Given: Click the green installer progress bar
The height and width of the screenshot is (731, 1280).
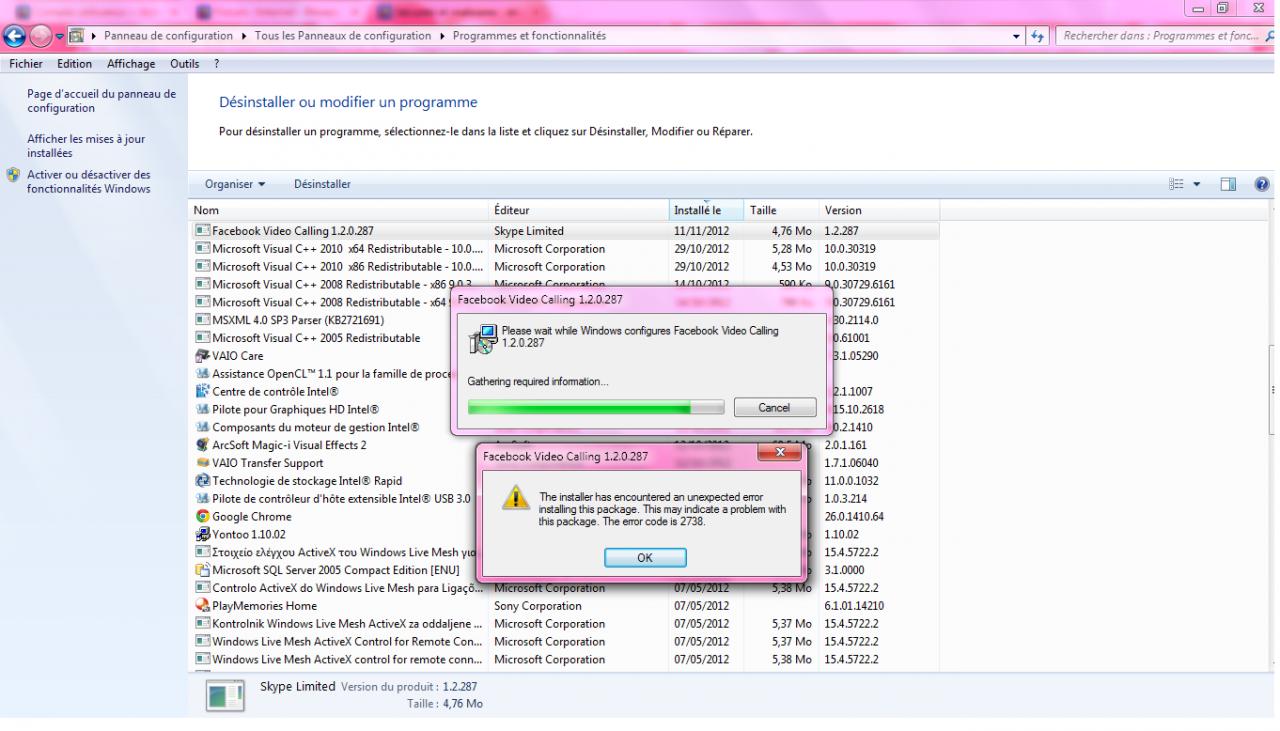Looking at the screenshot, I should click(596, 408).
